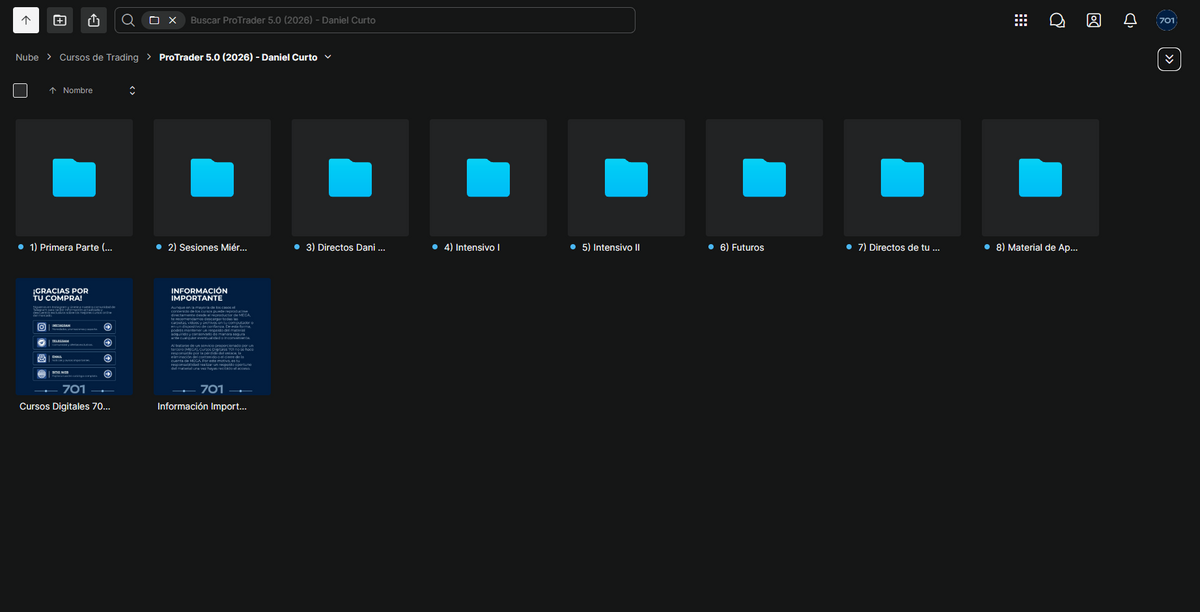
Task: Click the share export icon
Action: (94, 20)
